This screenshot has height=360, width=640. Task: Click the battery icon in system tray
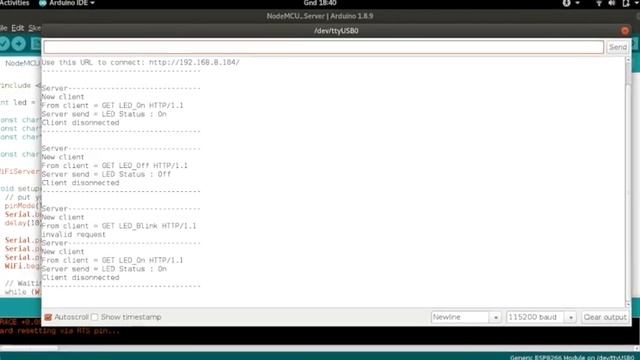coord(626,3)
